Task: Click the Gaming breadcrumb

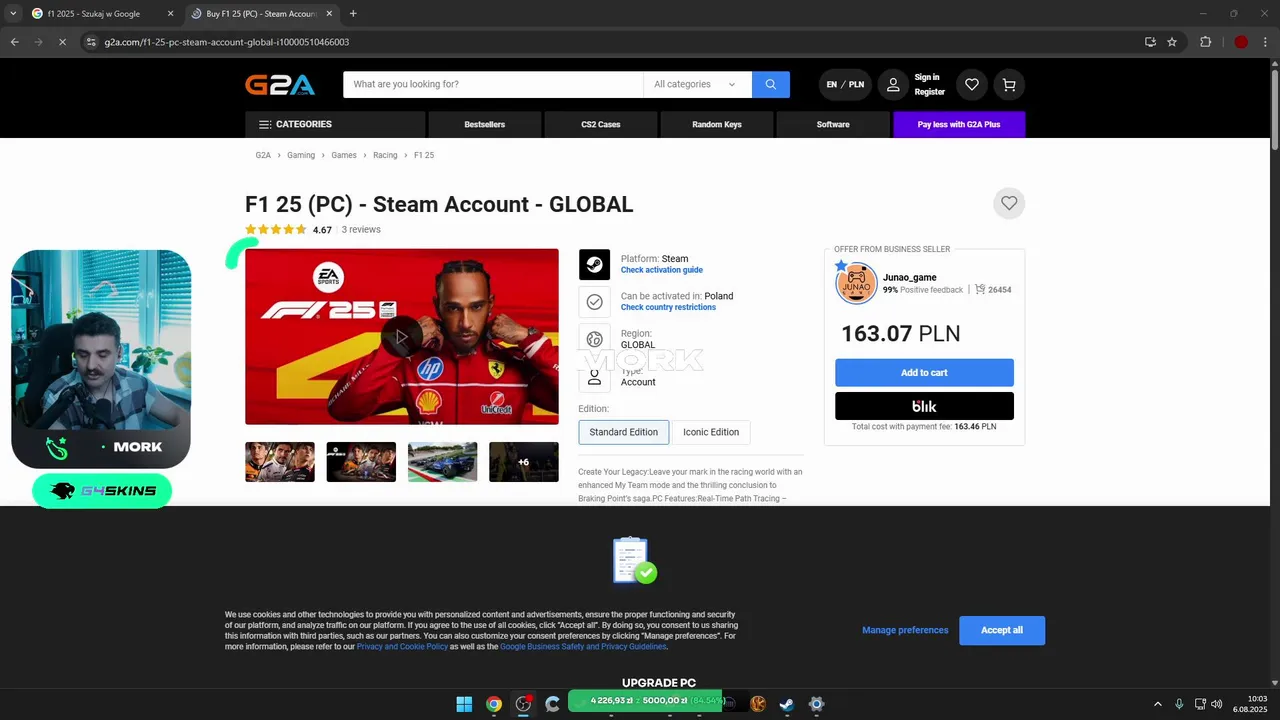Action: point(301,155)
